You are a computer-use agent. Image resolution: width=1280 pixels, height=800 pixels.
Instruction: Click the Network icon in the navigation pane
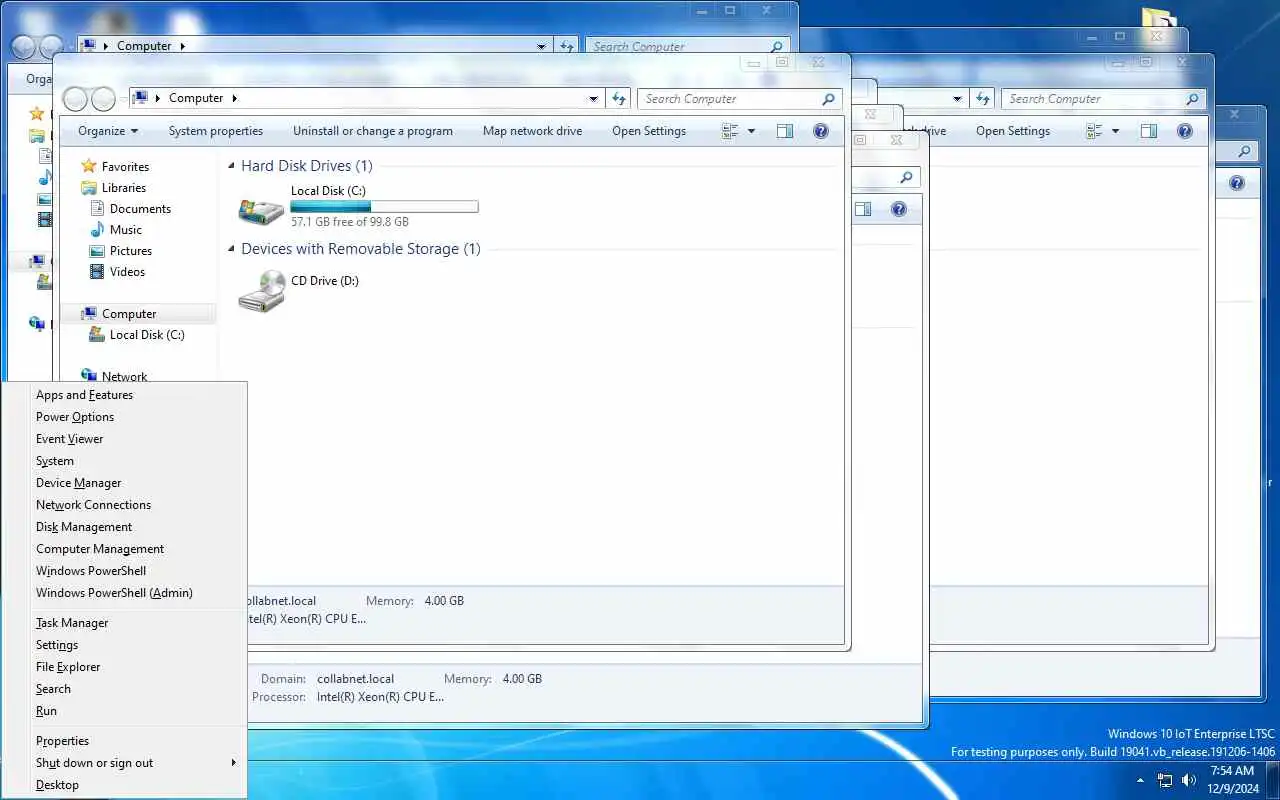[x=89, y=376]
